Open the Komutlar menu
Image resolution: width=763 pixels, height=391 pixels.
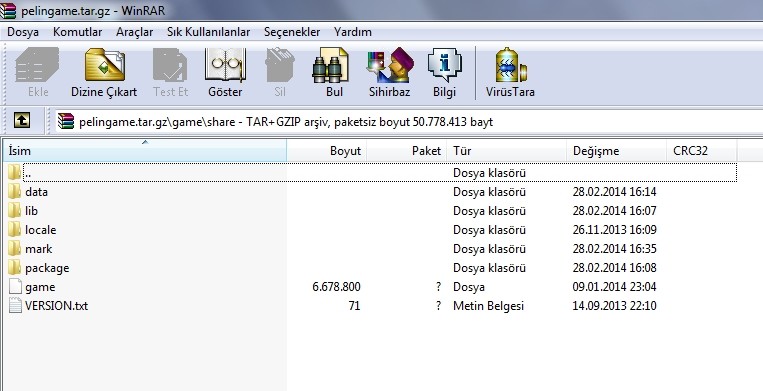pos(77,32)
